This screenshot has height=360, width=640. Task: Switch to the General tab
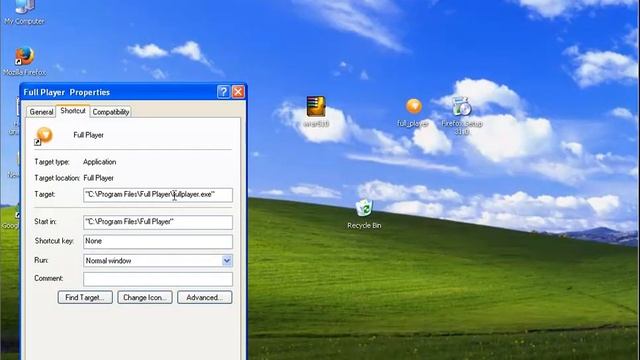pos(41,112)
